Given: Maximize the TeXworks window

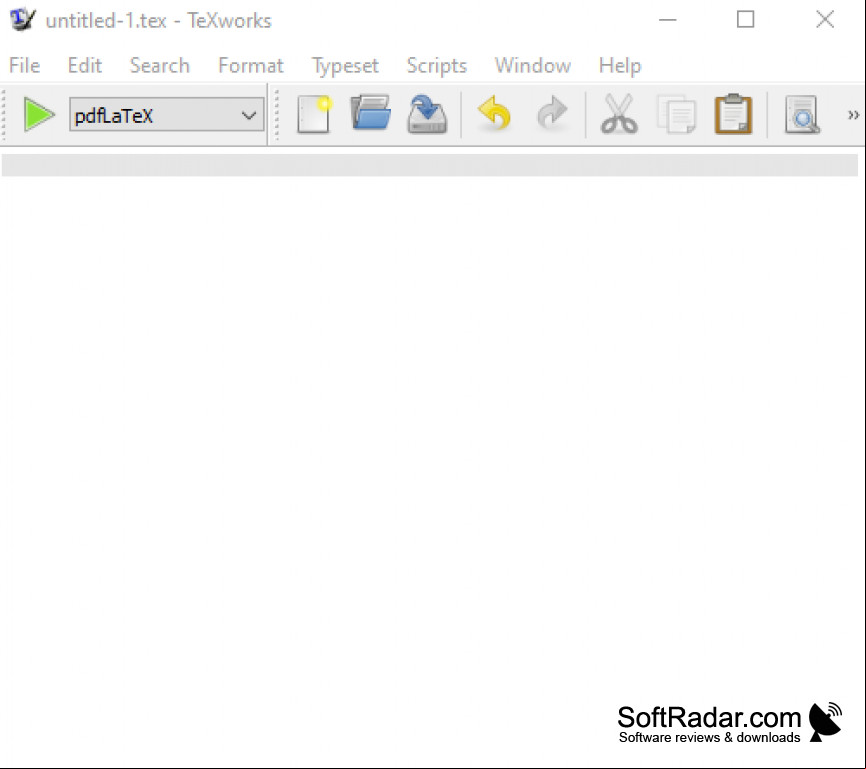Looking at the screenshot, I should pyautogui.click(x=746, y=20).
